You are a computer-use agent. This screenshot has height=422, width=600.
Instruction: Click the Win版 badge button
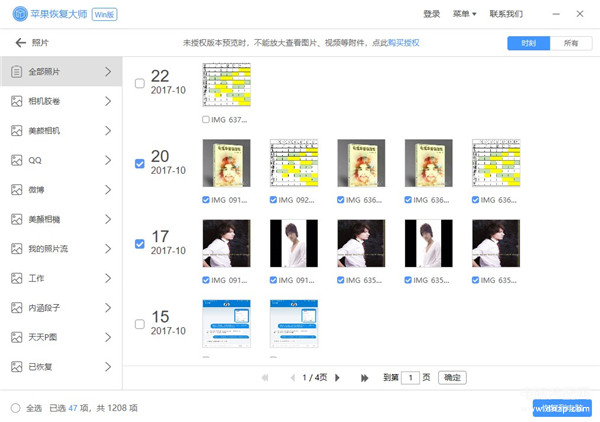click(x=104, y=15)
